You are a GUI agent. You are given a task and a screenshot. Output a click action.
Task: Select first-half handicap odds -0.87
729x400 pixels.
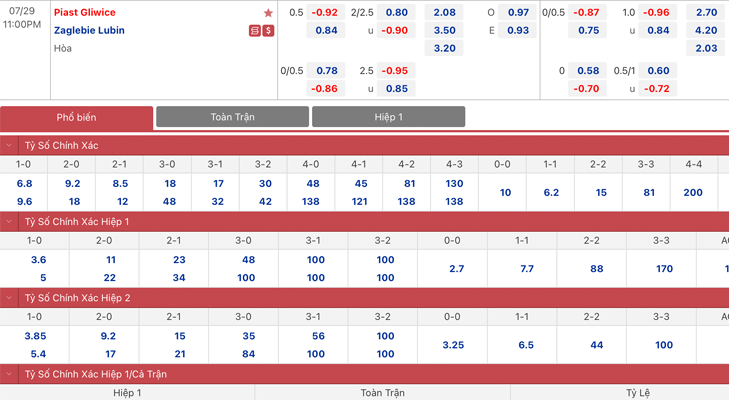pos(587,13)
